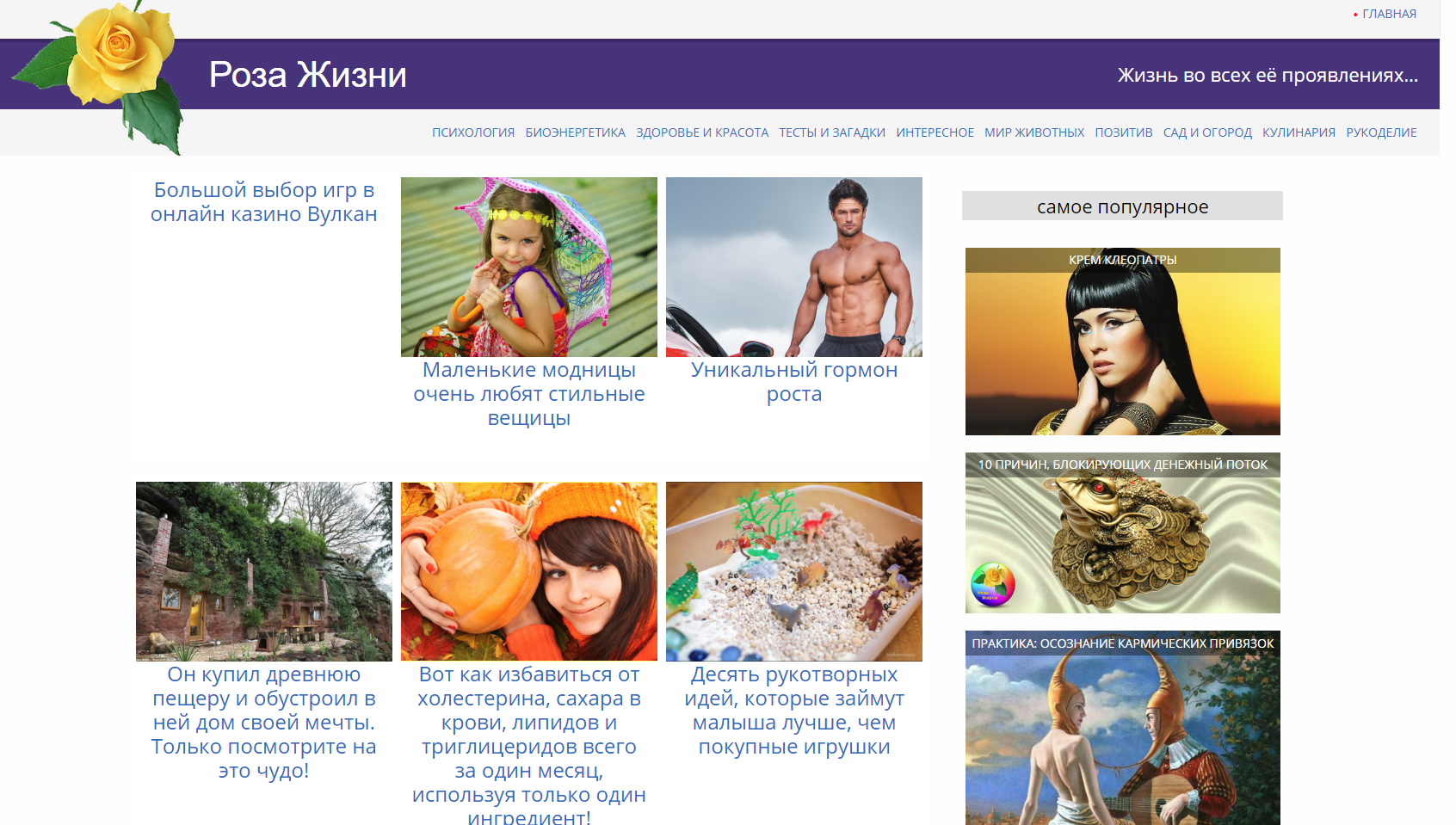Go to ПОЗИТИВ section
Image resolution: width=1456 pixels, height=825 pixels.
[x=1124, y=132]
